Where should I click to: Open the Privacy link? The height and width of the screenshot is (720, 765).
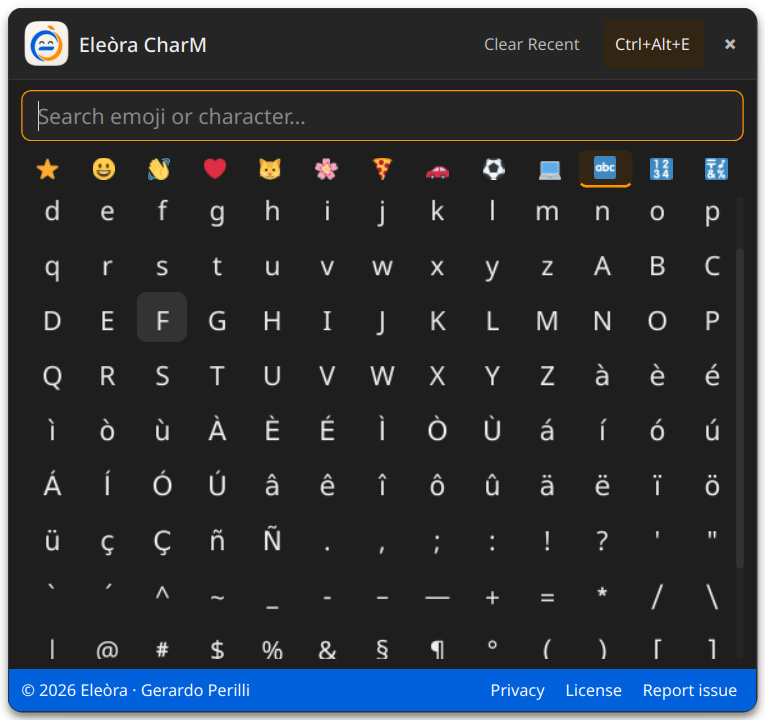coord(517,690)
